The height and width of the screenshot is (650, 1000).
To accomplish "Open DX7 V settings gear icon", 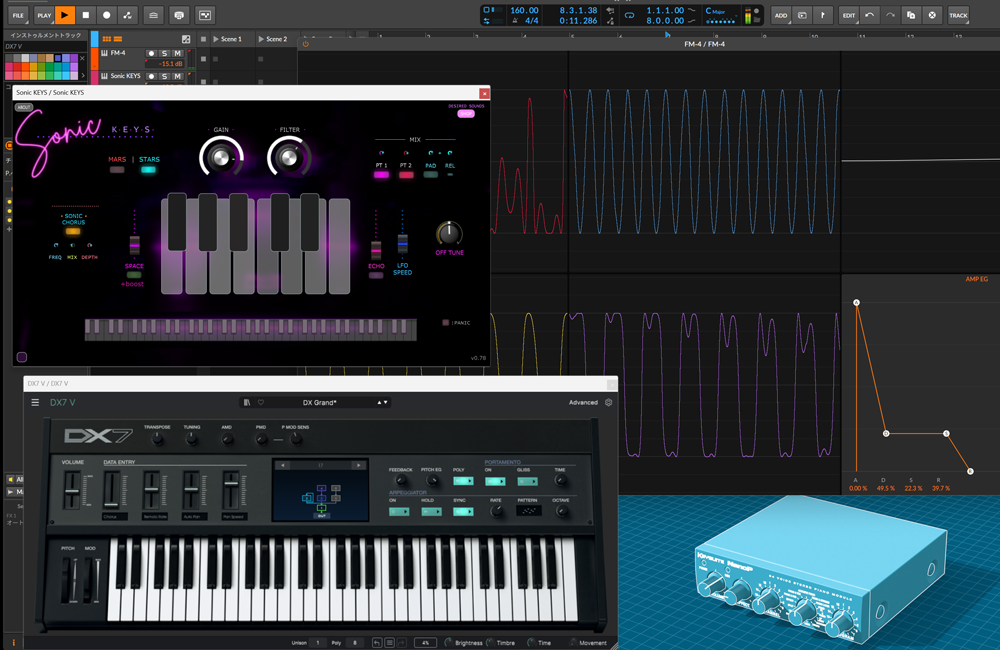I will coord(608,403).
